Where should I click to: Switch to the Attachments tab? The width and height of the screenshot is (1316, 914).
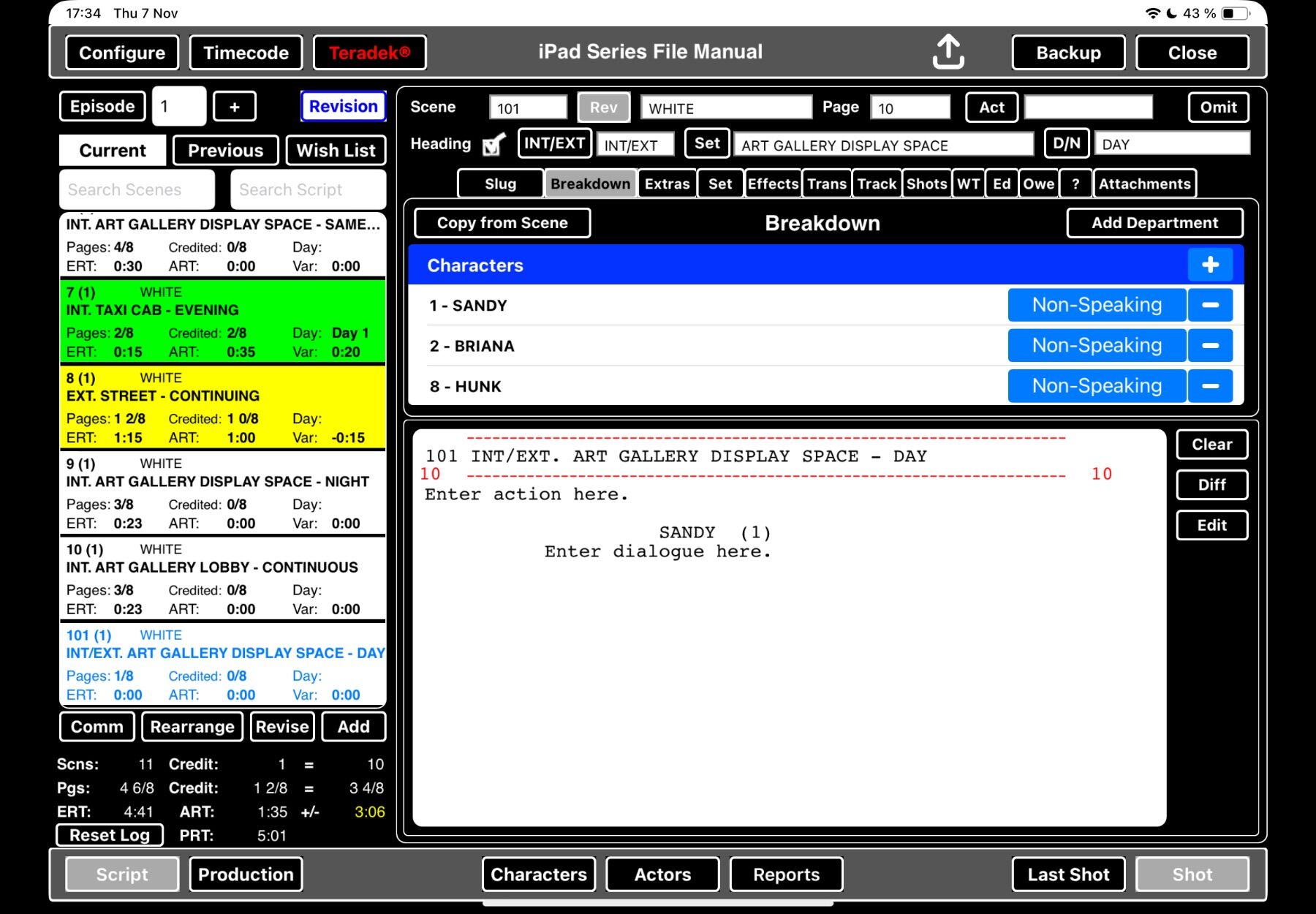coord(1144,184)
